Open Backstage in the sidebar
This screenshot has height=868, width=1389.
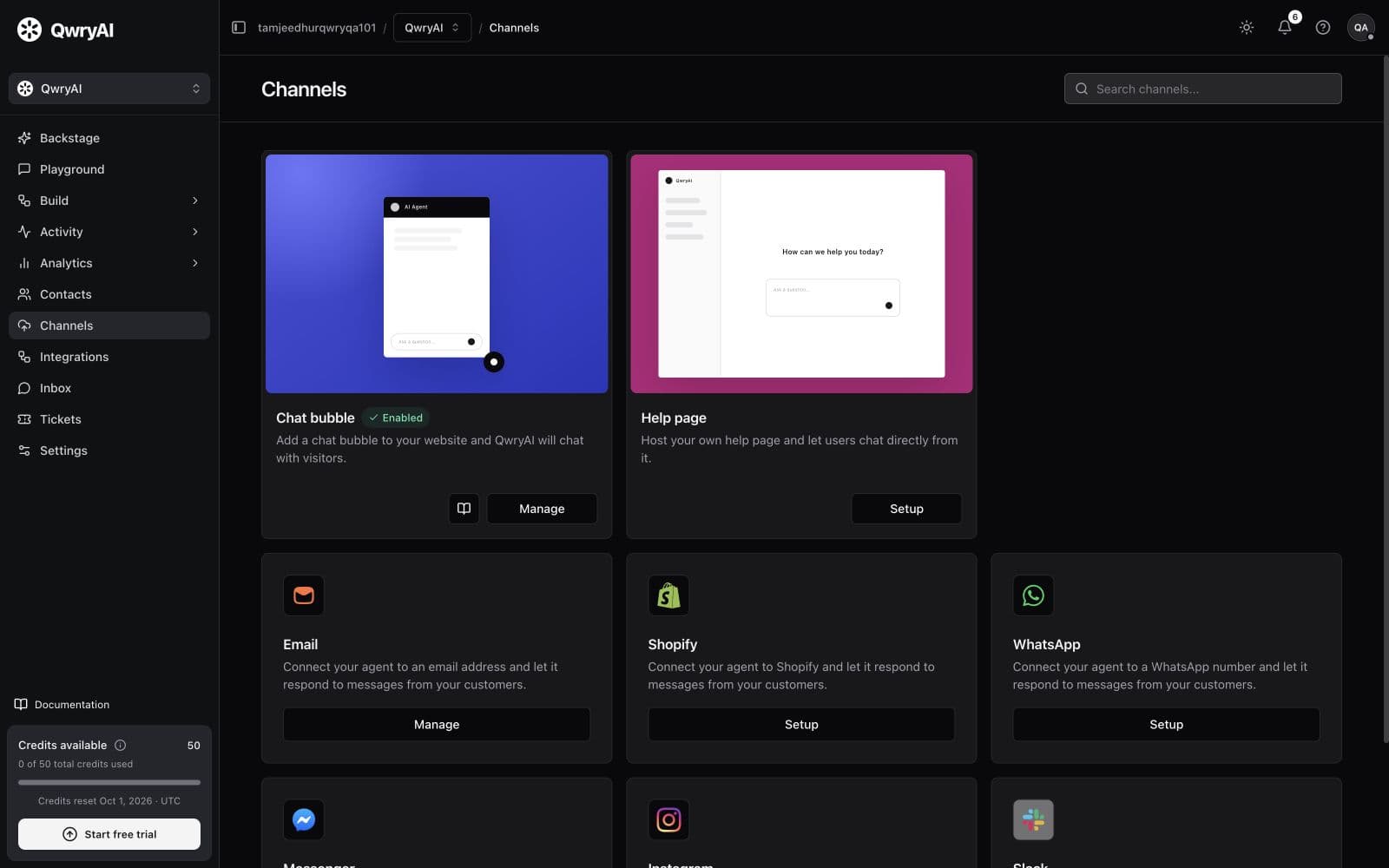click(x=109, y=138)
